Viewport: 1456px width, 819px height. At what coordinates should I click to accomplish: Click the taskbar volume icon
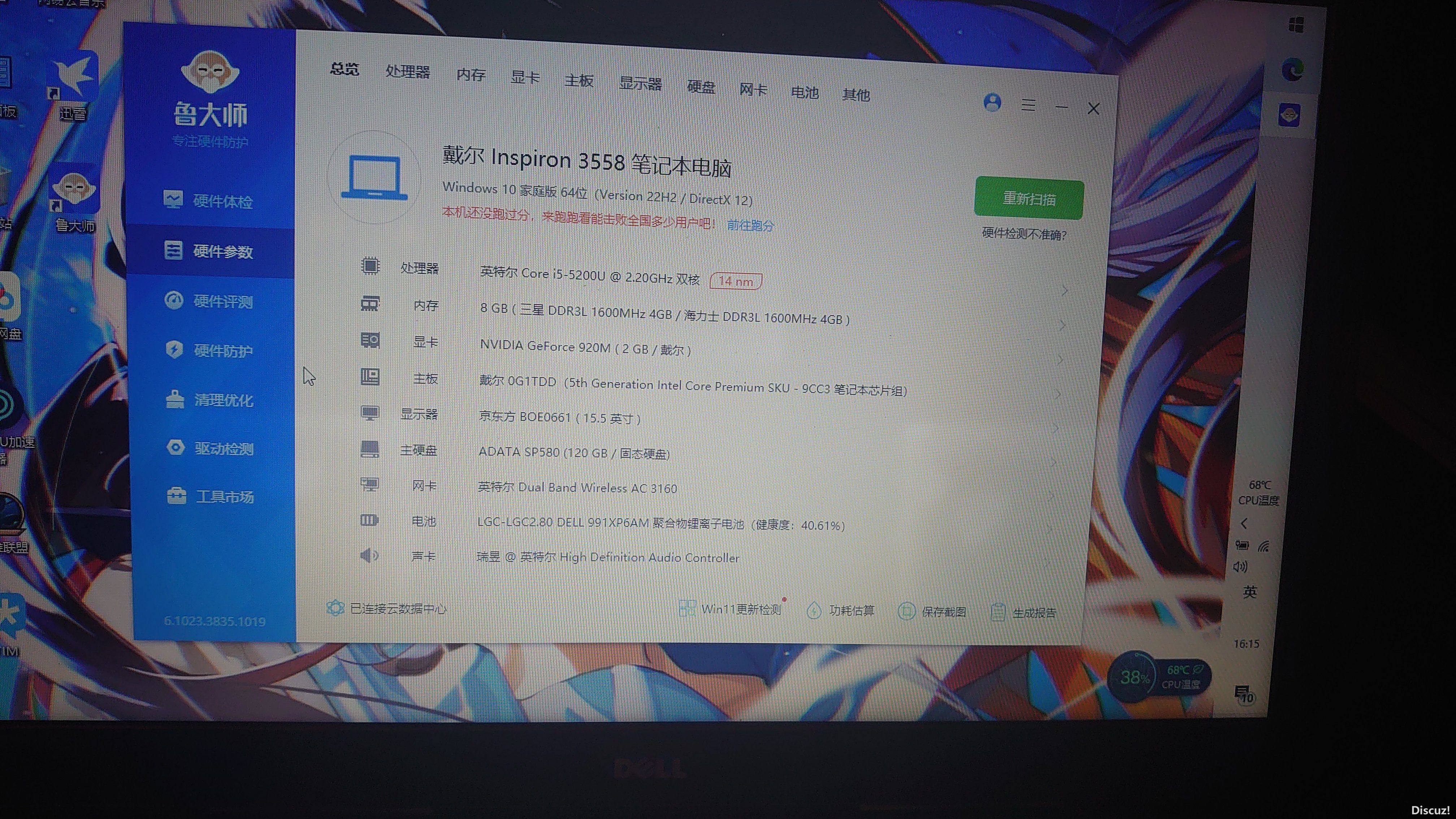click(x=1240, y=566)
